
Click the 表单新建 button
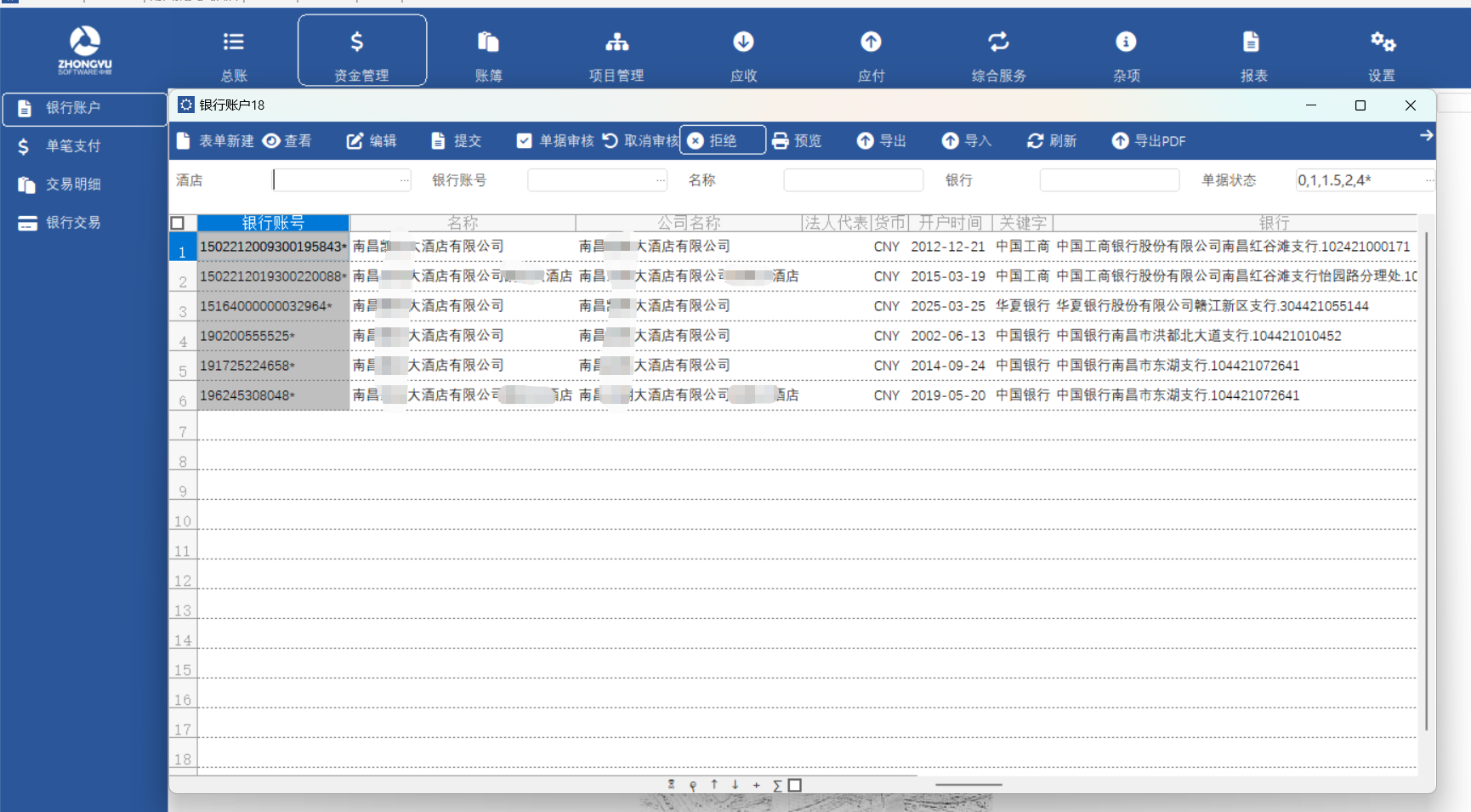pos(215,141)
